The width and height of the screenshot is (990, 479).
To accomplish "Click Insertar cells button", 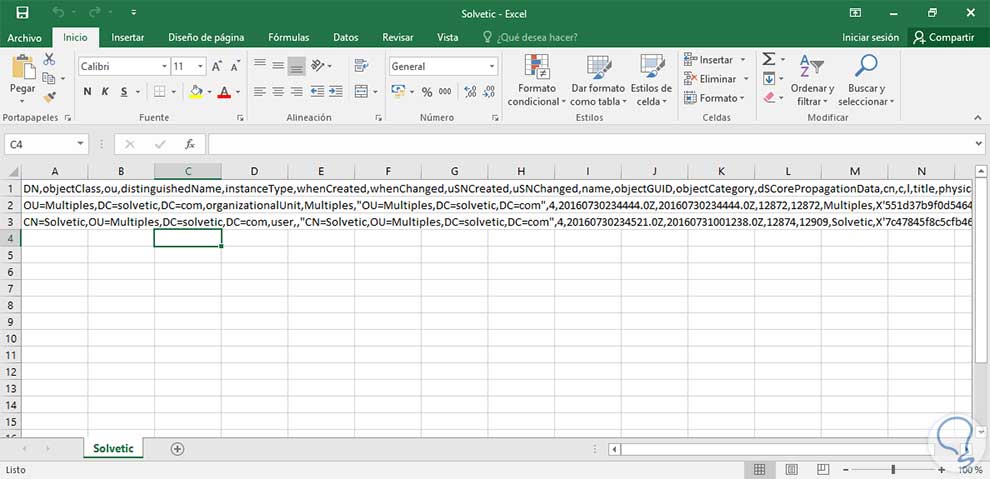I will coord(715,60).
